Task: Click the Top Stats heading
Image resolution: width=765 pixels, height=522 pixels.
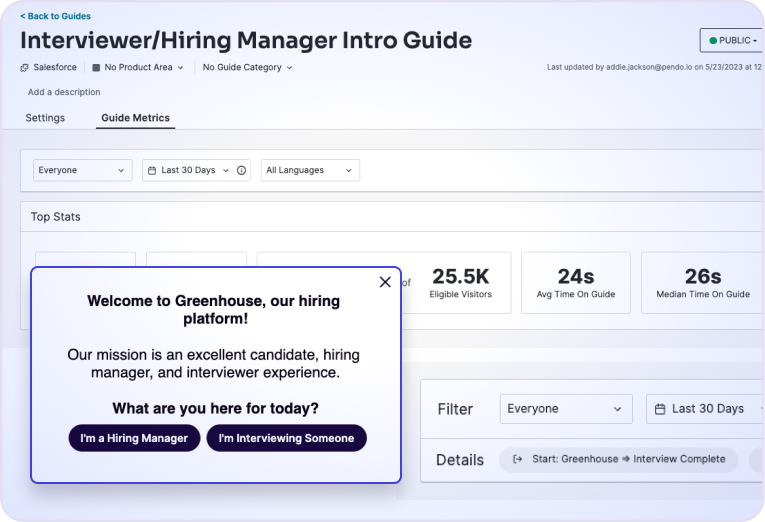Action: [56, 217]
